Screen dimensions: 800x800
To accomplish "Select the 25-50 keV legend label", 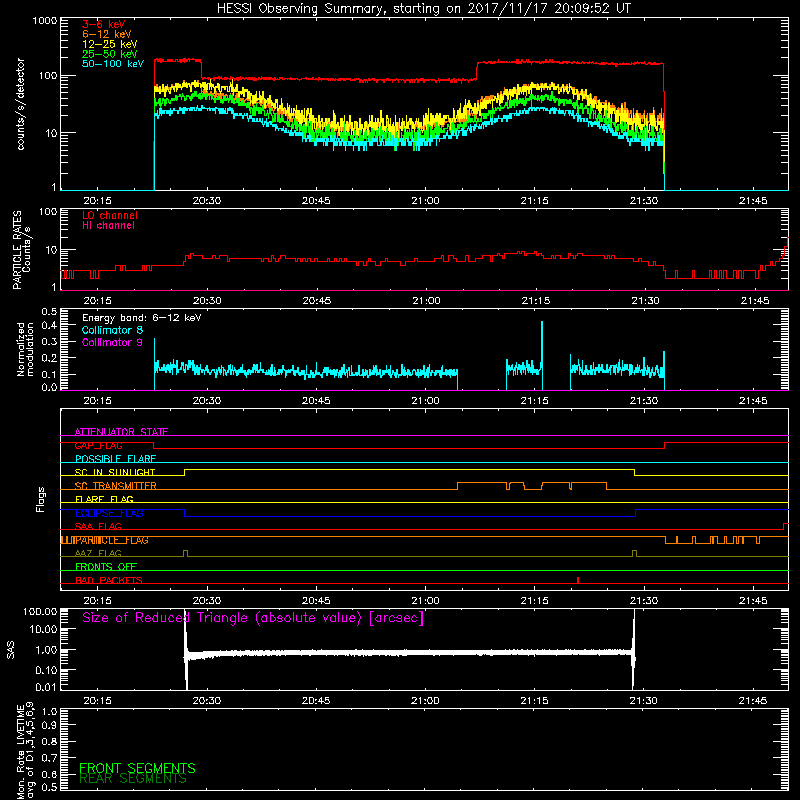I will (x=109, y=54).
